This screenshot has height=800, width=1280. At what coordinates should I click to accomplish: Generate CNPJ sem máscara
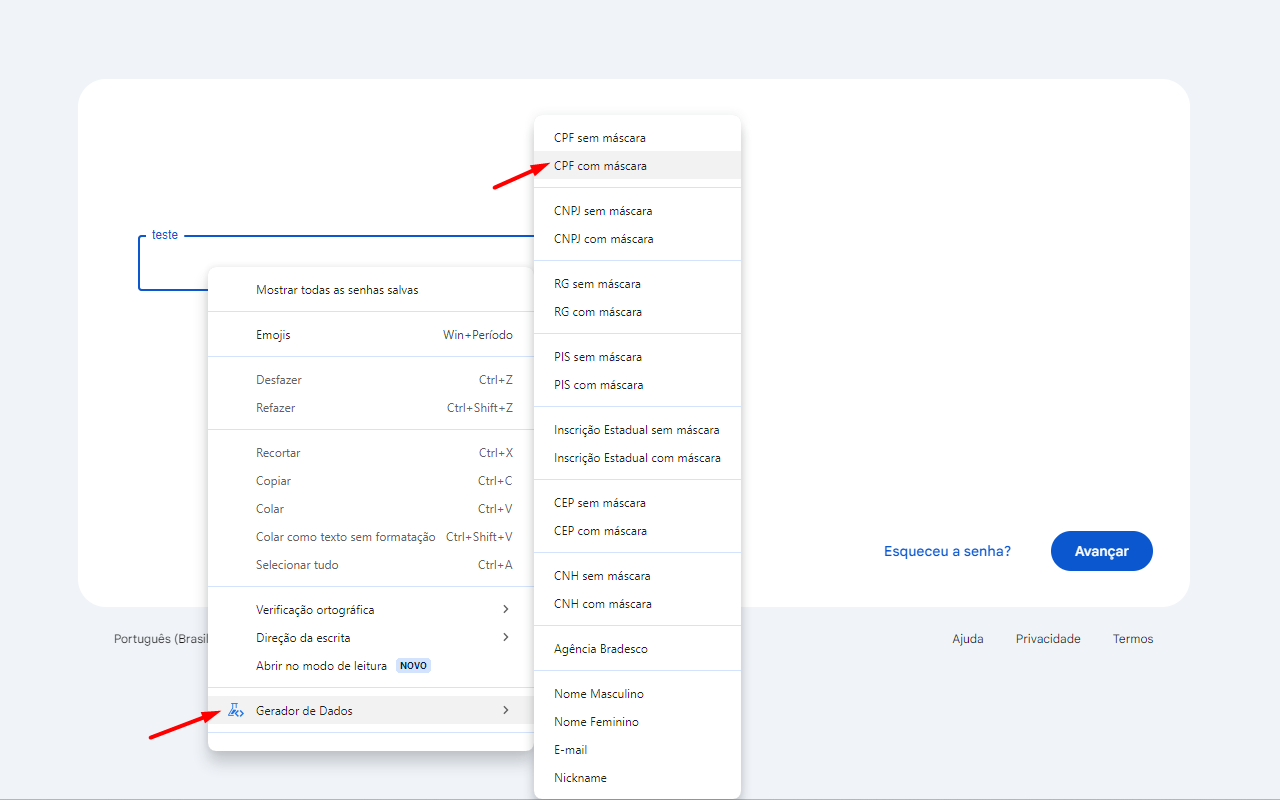[x=637, y=211]
